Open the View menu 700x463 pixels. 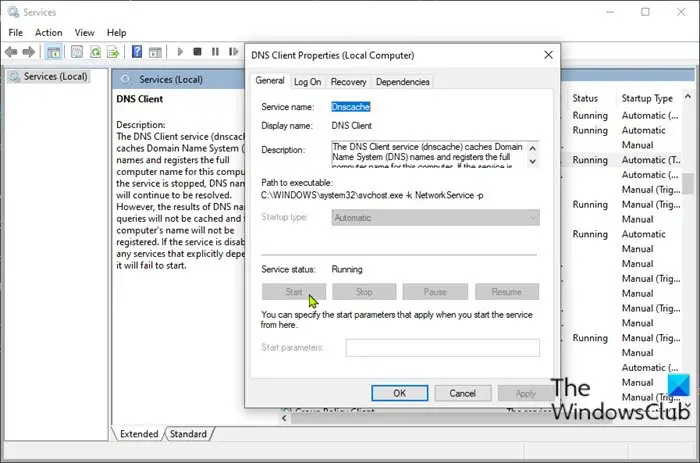[84, 33]
